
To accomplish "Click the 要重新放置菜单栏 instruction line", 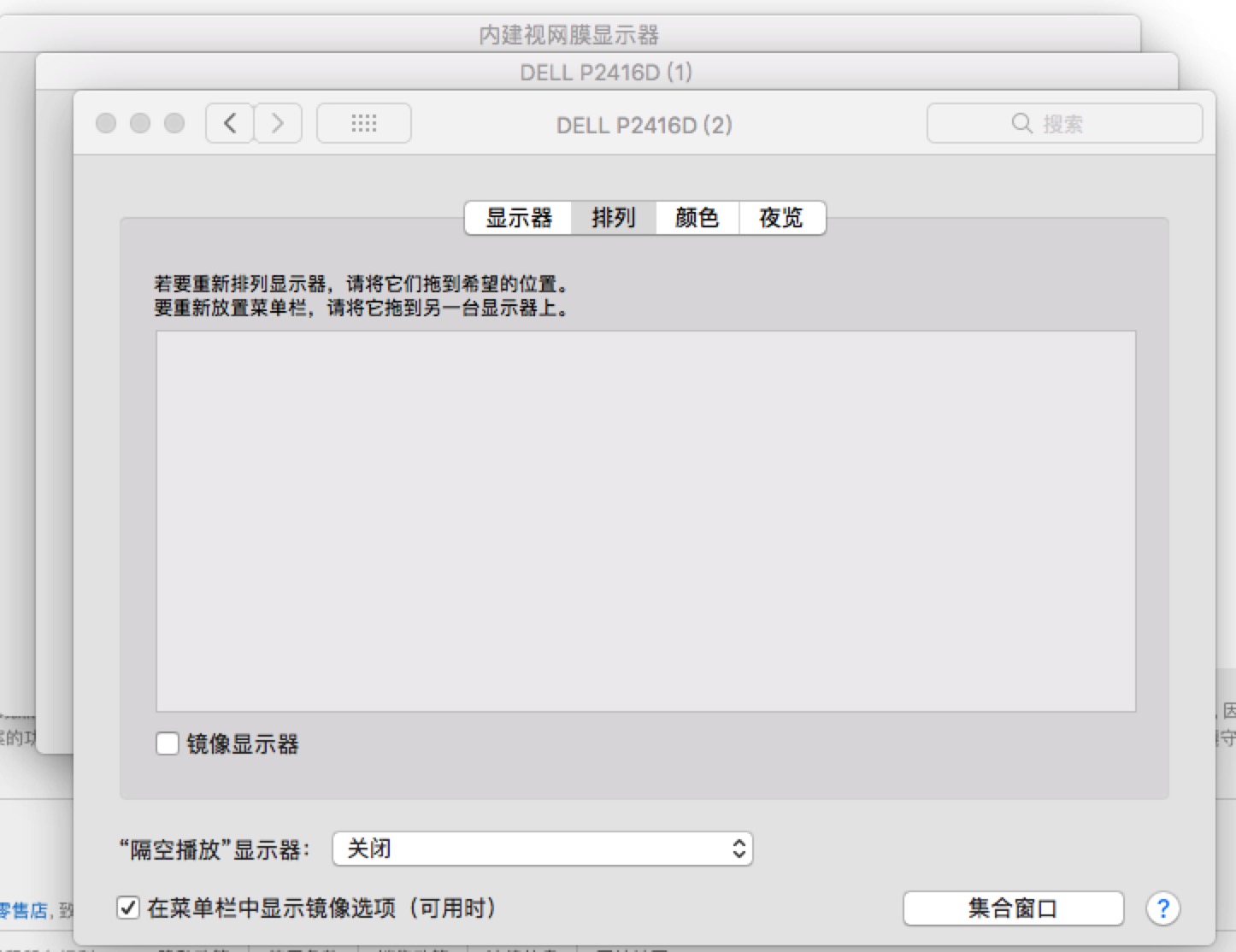I will (x=362, y=308).
